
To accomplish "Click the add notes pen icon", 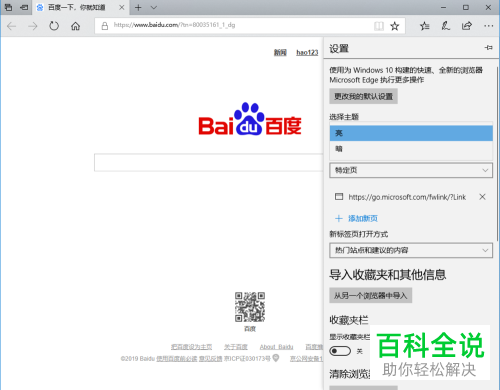I will point(446,26).
